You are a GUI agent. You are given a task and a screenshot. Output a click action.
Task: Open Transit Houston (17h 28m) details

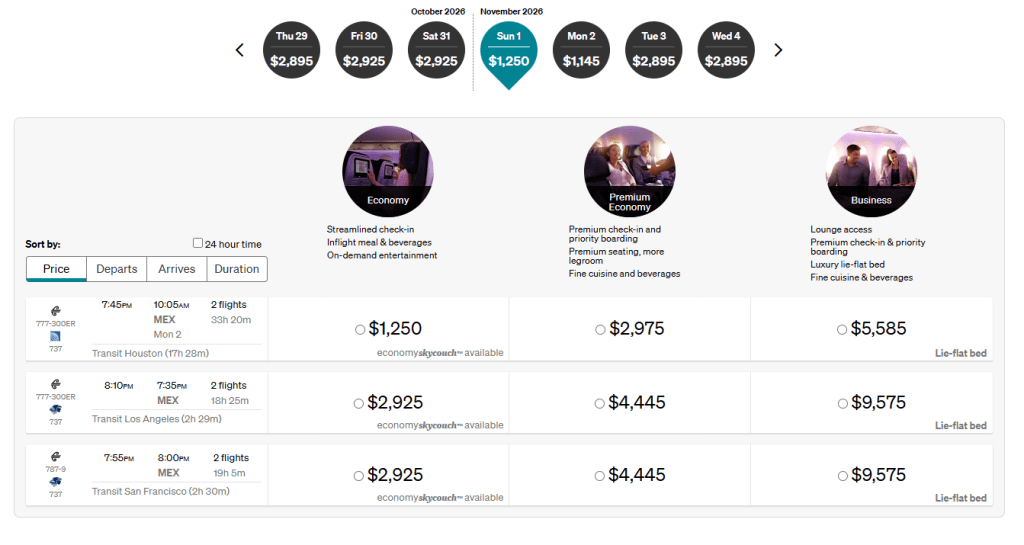[x=150, y=353]
